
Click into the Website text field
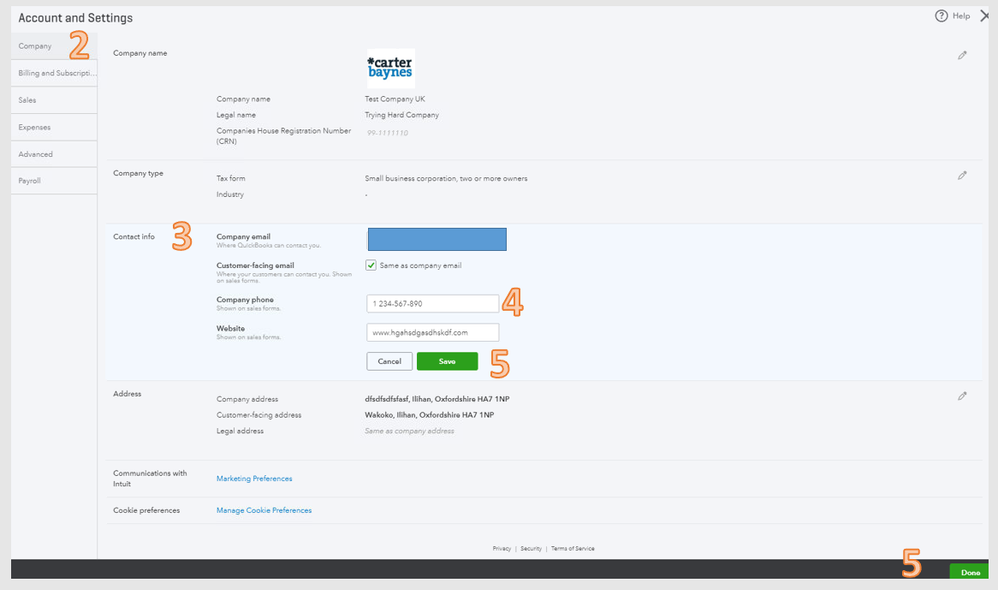point(433,332)
